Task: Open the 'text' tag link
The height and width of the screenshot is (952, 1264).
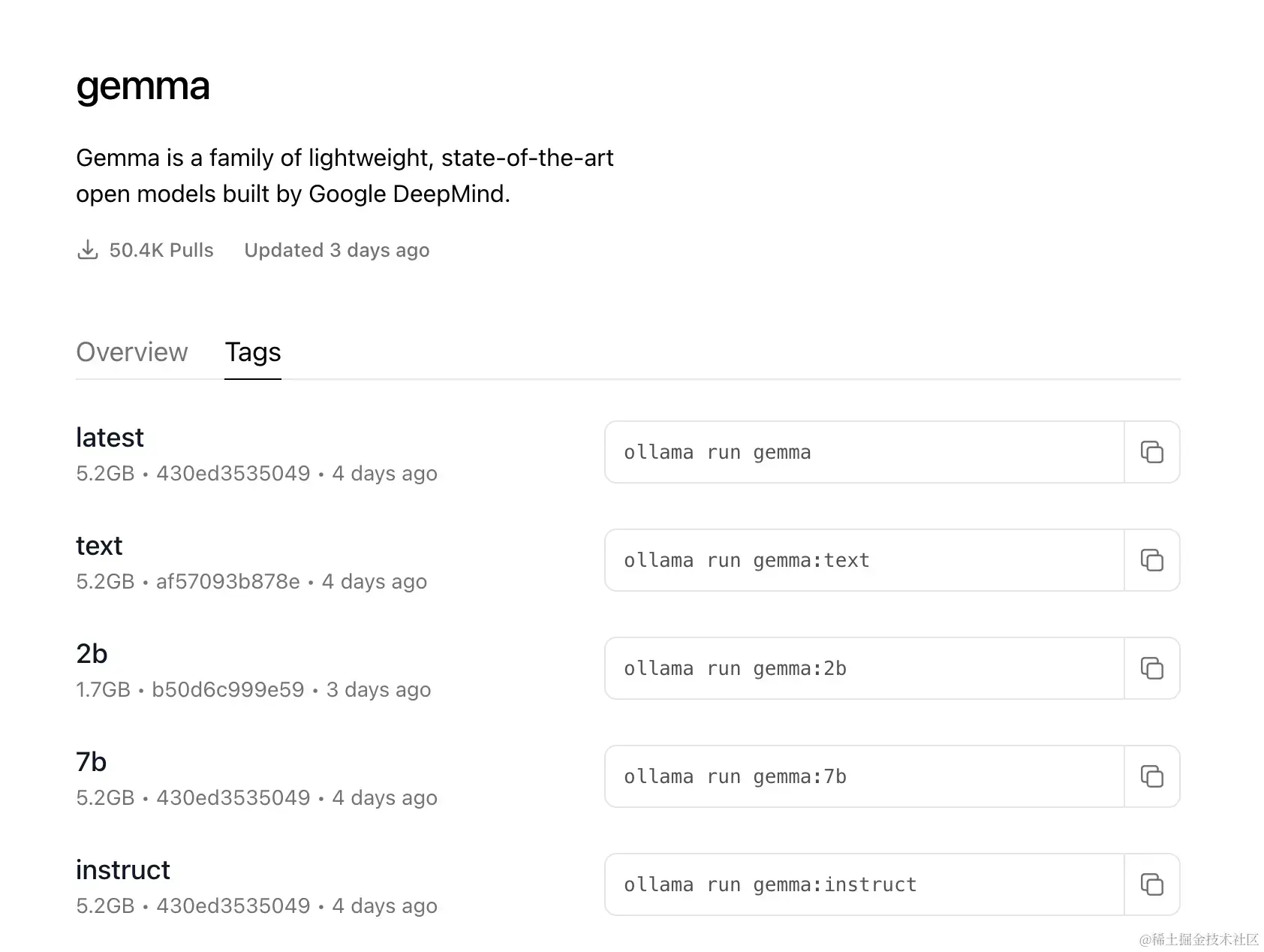Action: [x=99, y=546]
